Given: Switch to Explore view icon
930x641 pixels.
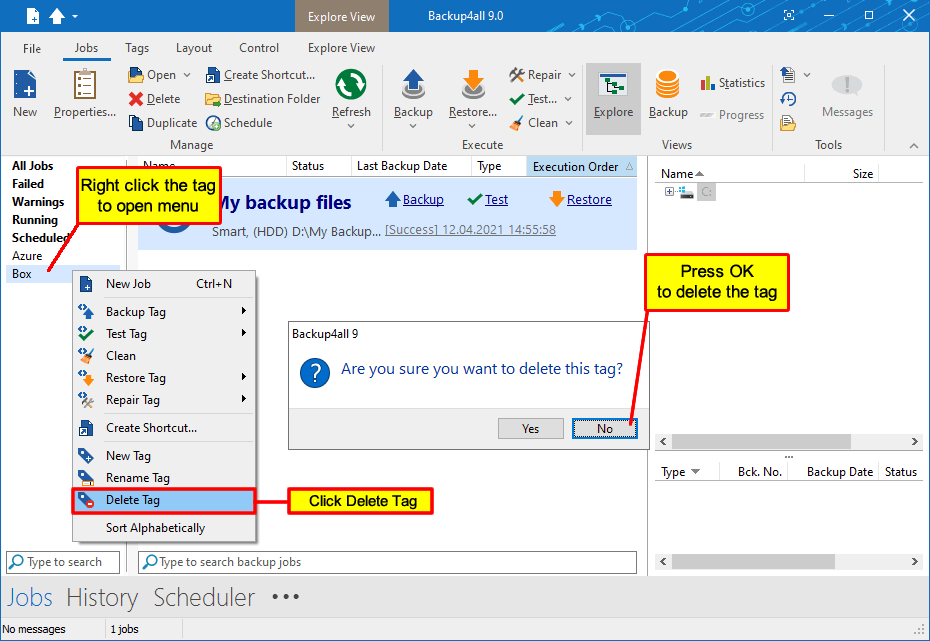Looking at the screenshot, I should (613, 87).
